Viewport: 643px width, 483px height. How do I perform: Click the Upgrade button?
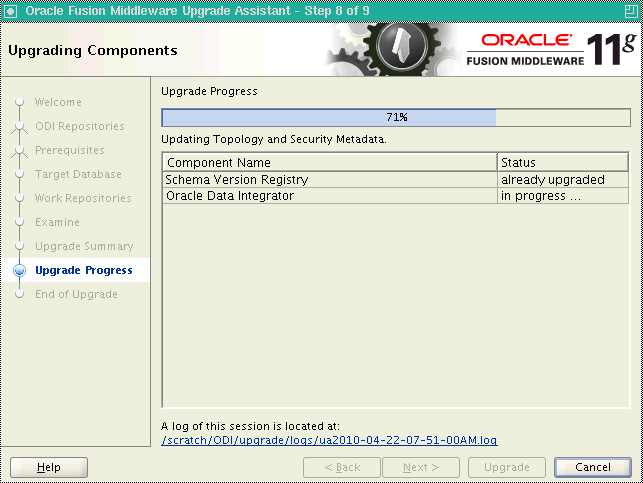coord(507,467)
